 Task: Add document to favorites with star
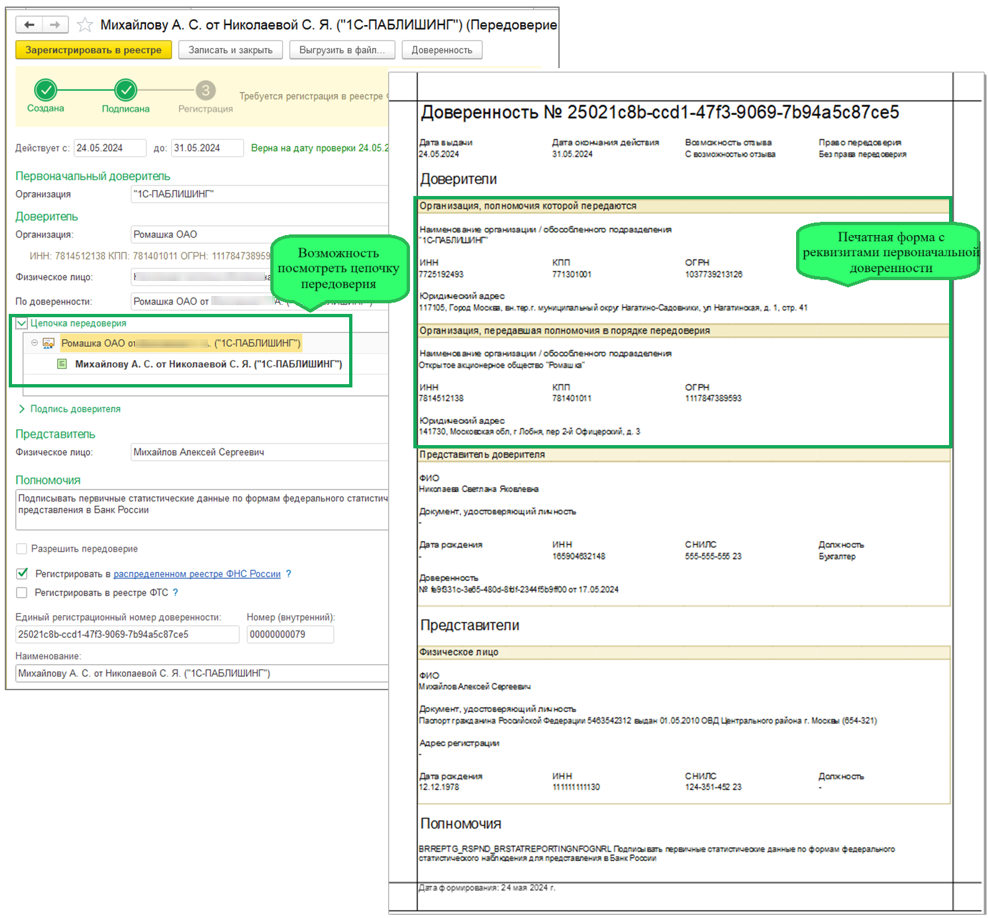(x=86, y=23)
